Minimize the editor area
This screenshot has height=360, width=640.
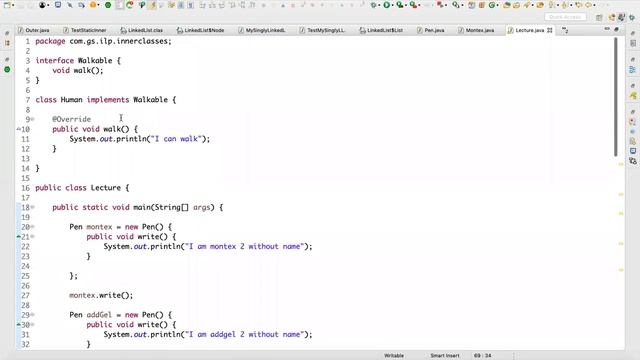click(607, 29)
